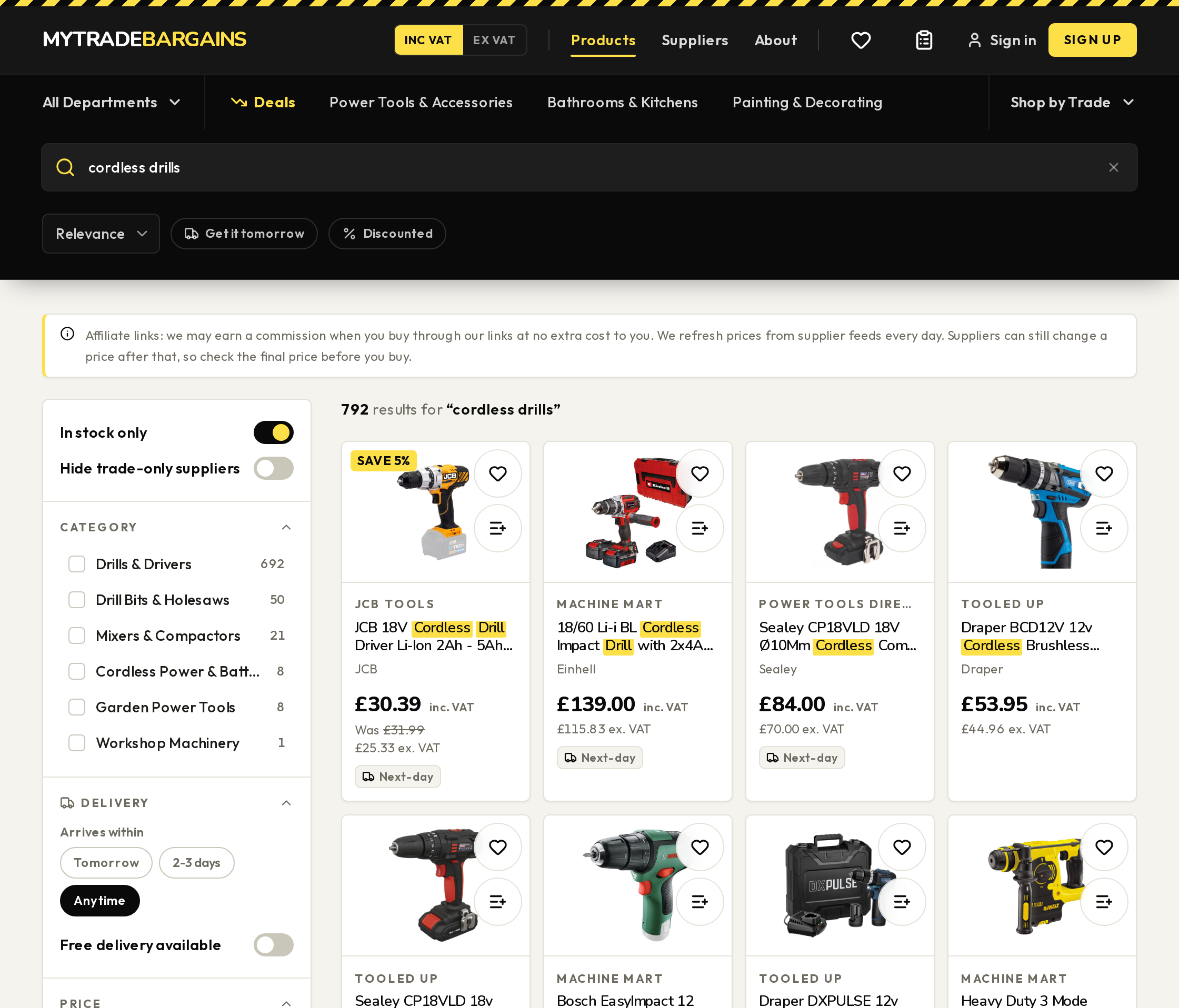Open the Relevance sort dropdown

(x=101, y=234)
